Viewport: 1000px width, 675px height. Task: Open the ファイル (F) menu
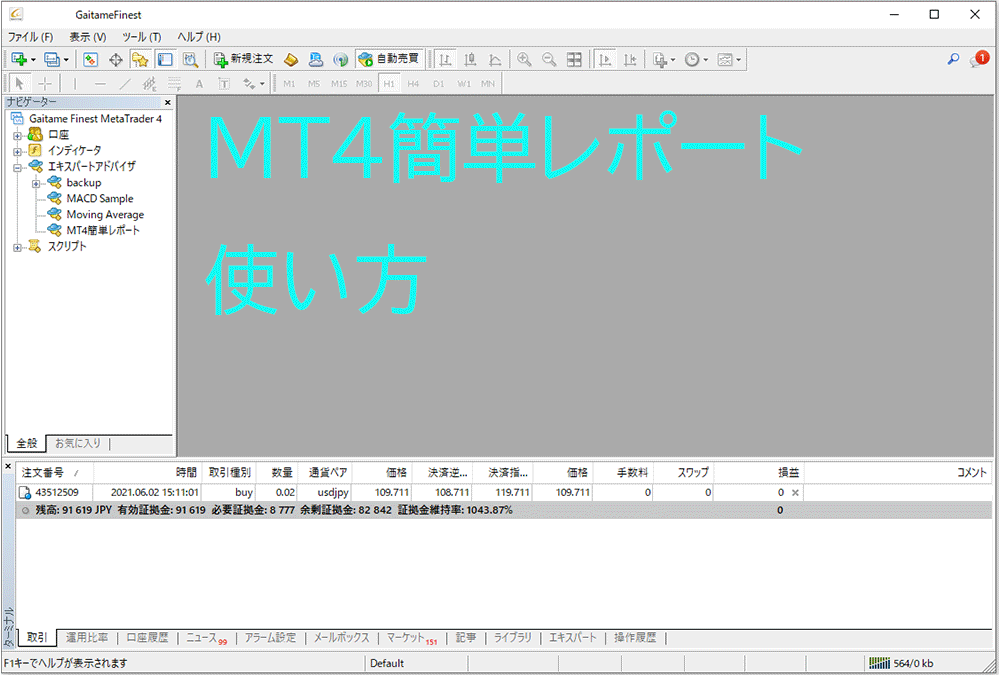point(30,37)
